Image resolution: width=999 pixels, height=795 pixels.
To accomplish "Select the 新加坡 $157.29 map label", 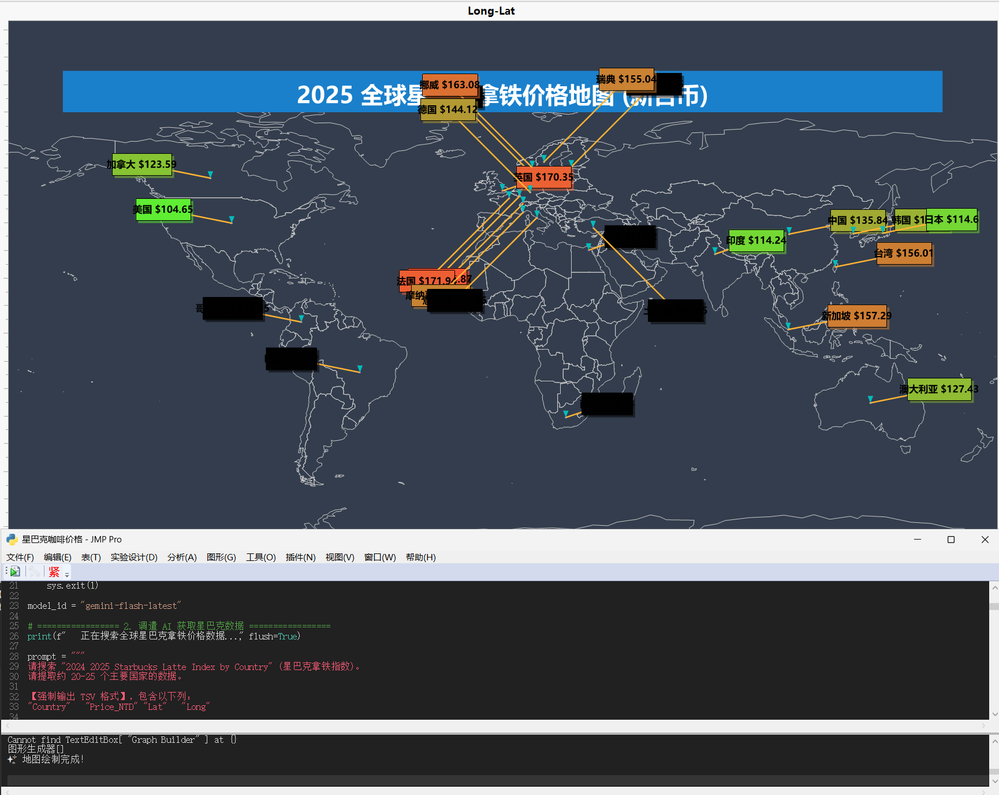I will point(857,316).
